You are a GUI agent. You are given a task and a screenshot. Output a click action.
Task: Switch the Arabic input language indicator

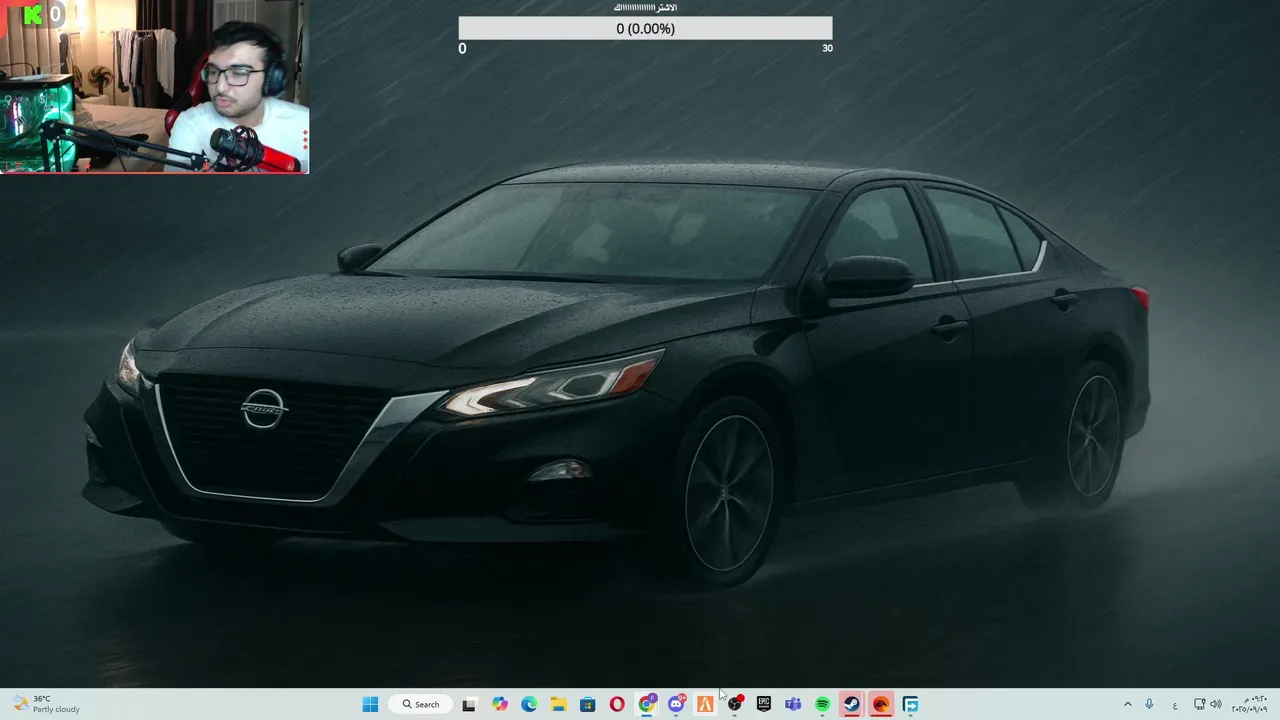pyautogui.click(x=1175, y=704)
